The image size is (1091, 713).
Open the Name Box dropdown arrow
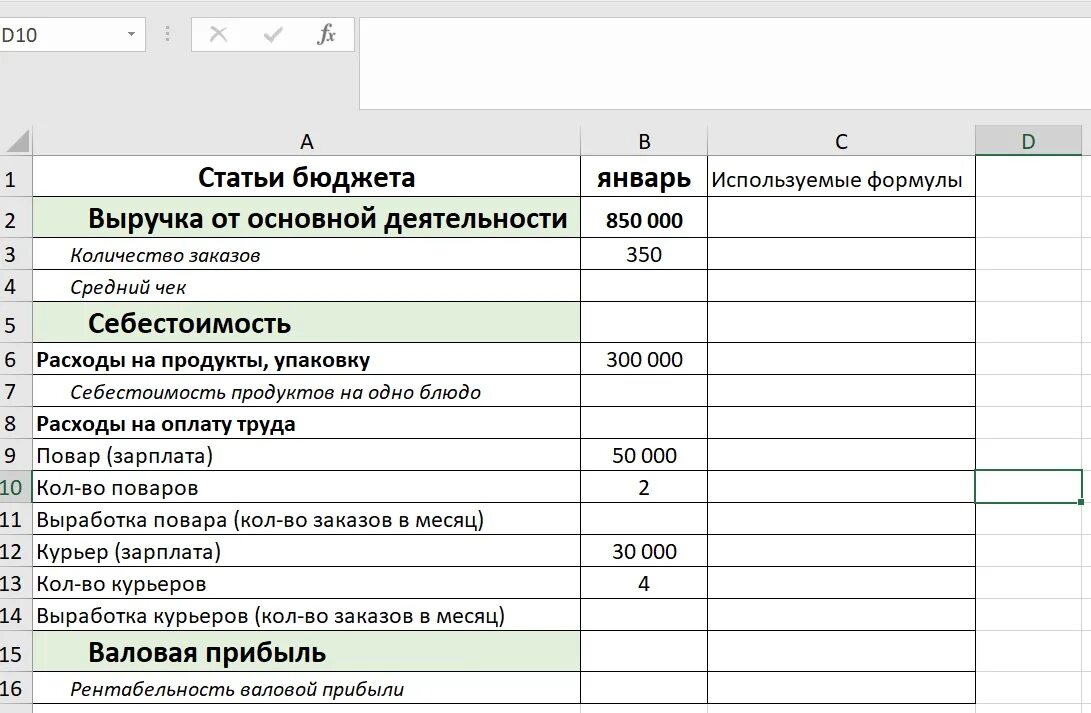(131, 34)
